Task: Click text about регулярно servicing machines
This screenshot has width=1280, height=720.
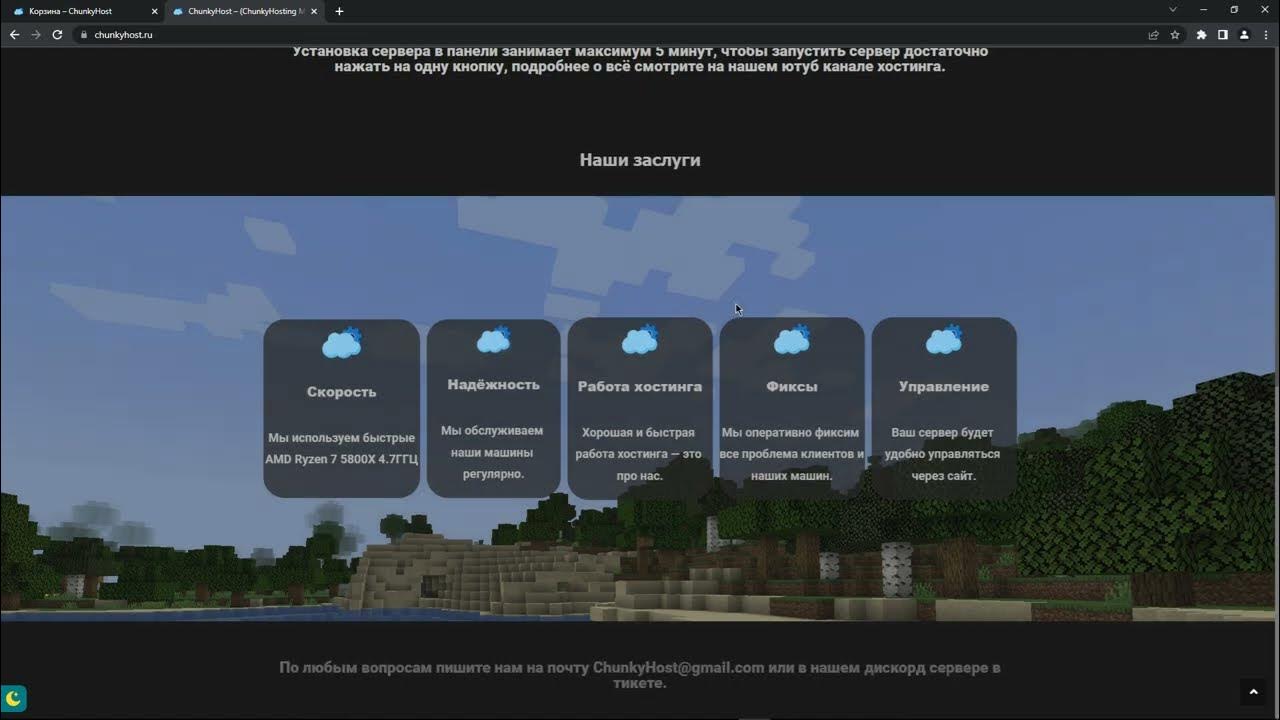Action: pos(493,453)
